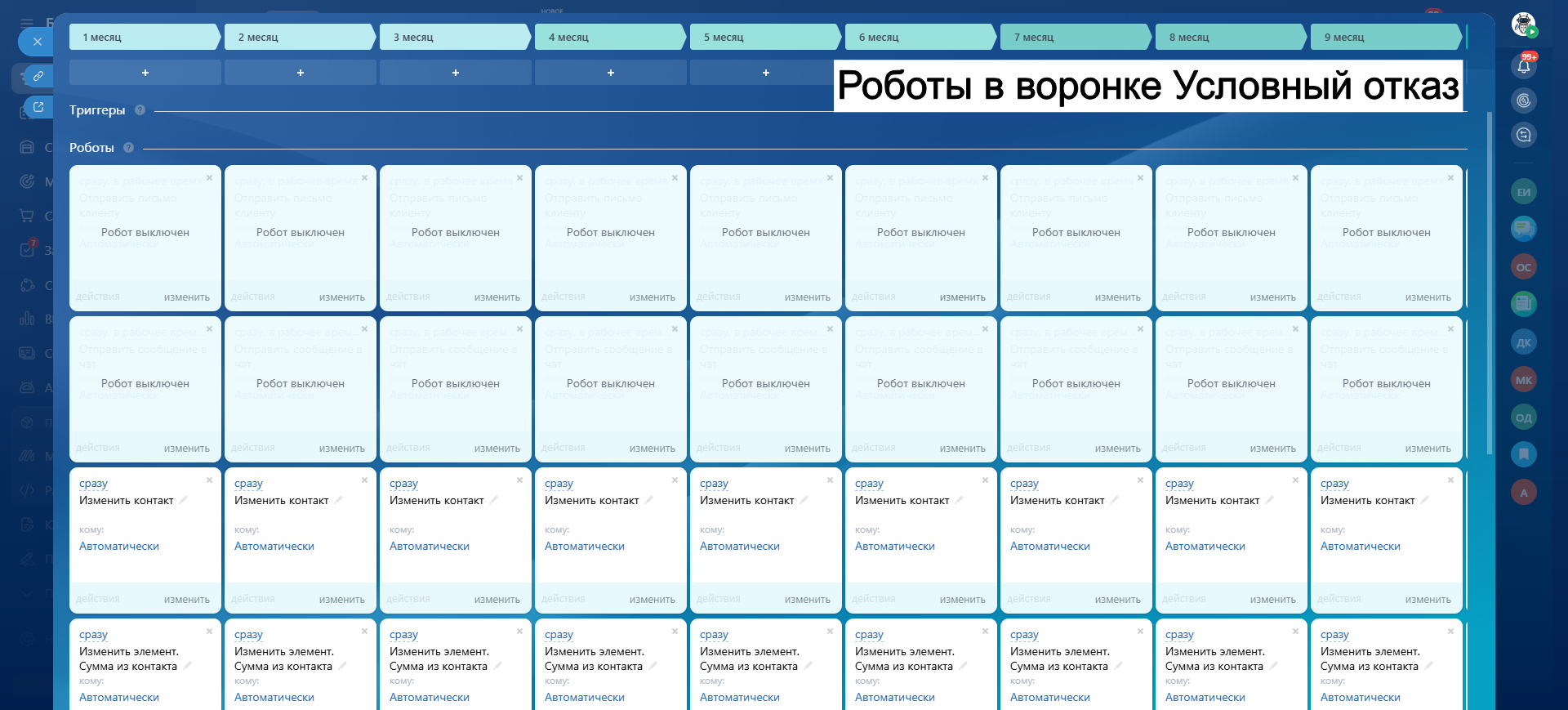Click pencil icon beside Изменить контакт in 2 месяц
This screenshot has height=710, width=1568.
click(339, 500)
